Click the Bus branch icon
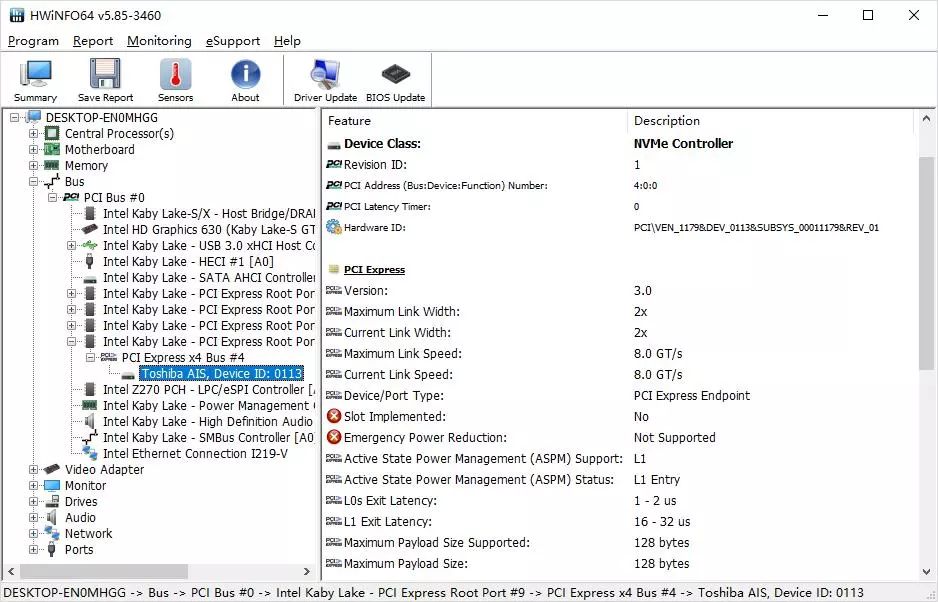 coord(52,181)
